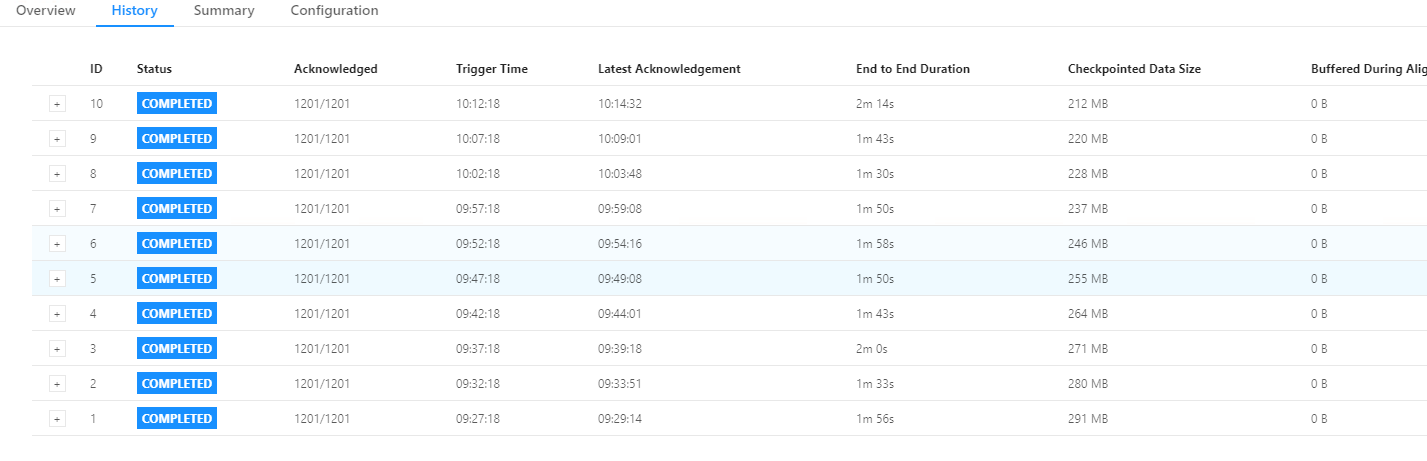Expand checkpoint 5 row
The width and height of the screenshot is (1427, 461).
click(57, 279)
